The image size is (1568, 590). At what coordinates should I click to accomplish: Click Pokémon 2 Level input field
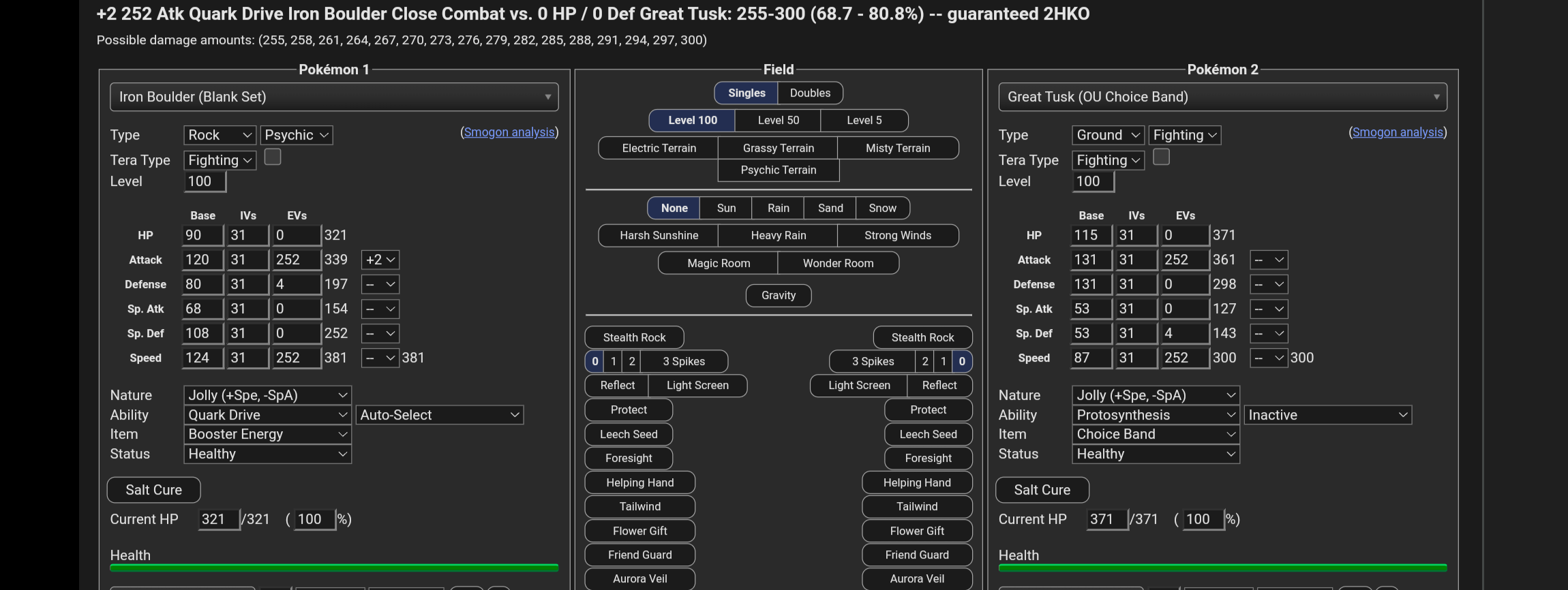[x=1094, y=181]
